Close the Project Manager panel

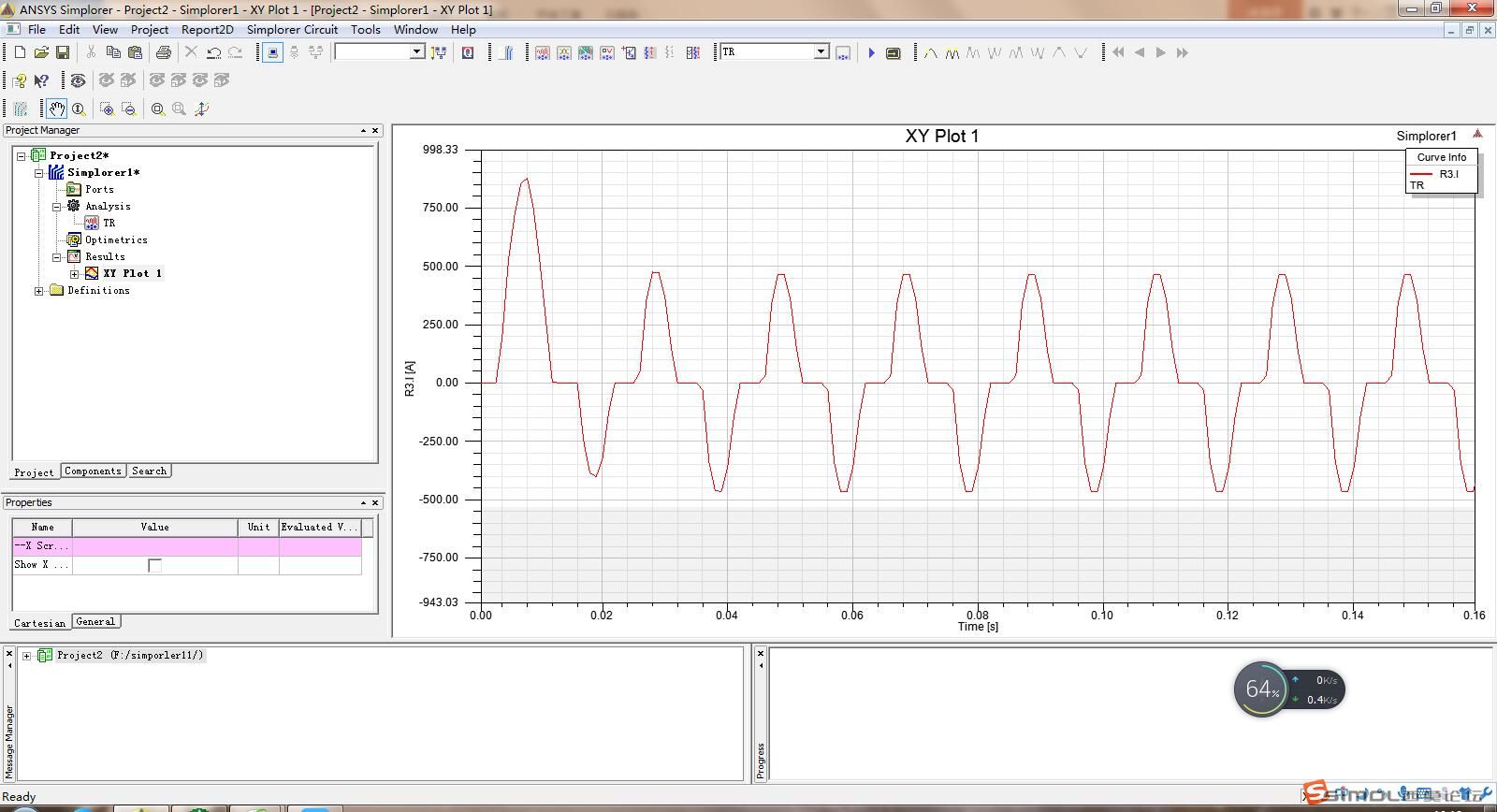coord(375,131)
